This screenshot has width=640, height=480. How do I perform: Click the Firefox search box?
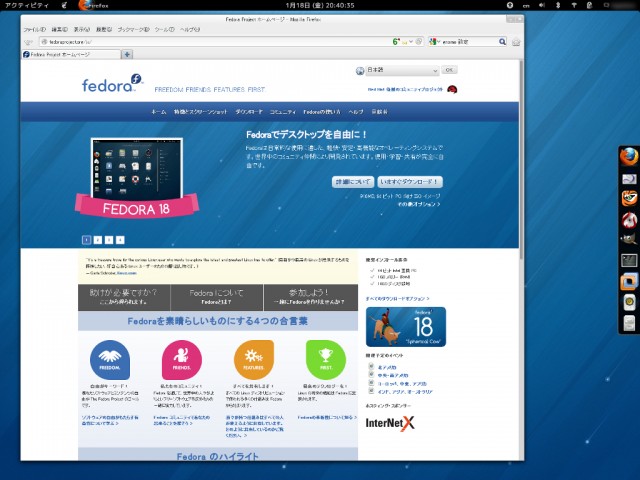click(469, 42)
